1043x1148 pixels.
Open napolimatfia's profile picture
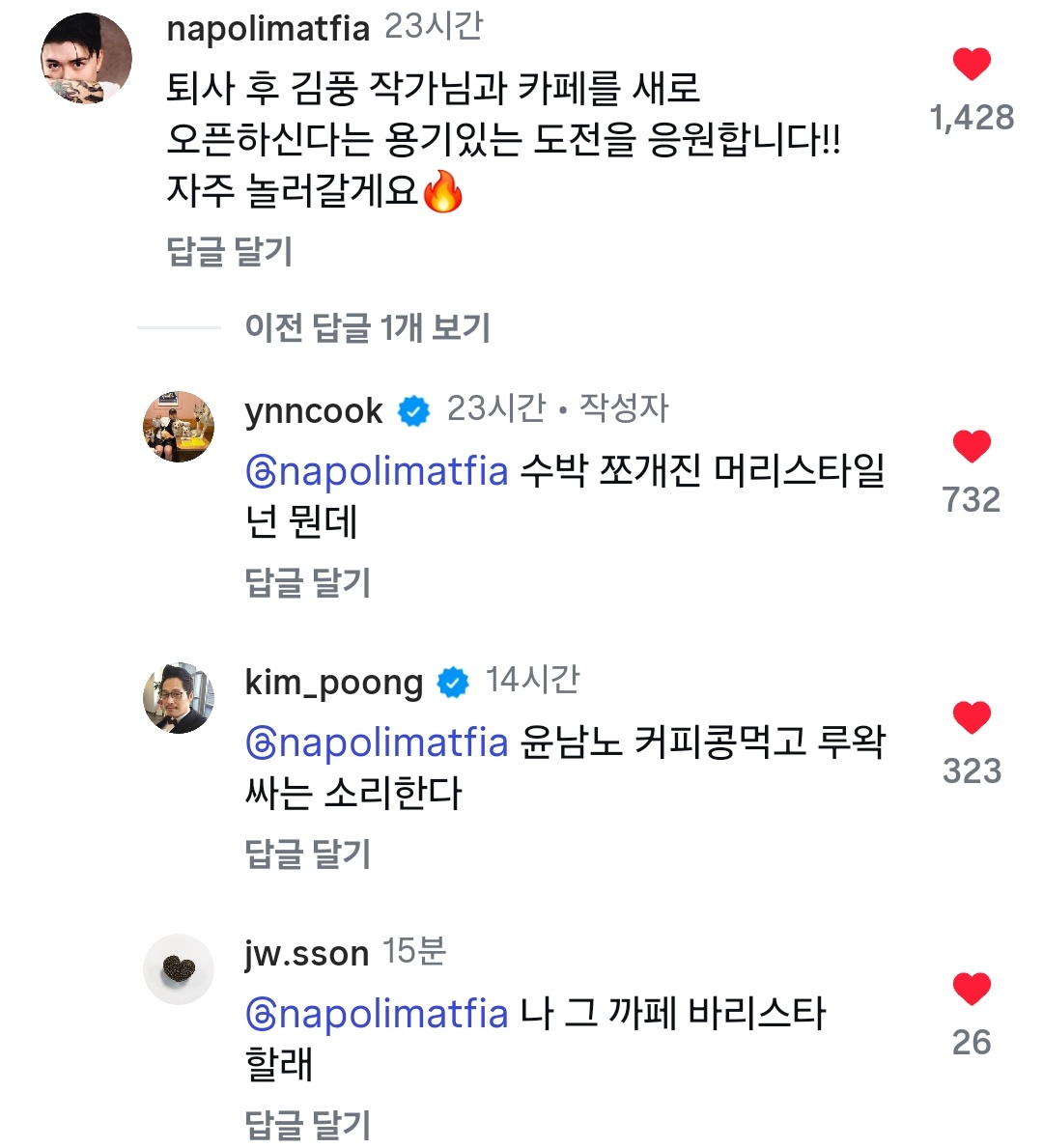point(86,59)
